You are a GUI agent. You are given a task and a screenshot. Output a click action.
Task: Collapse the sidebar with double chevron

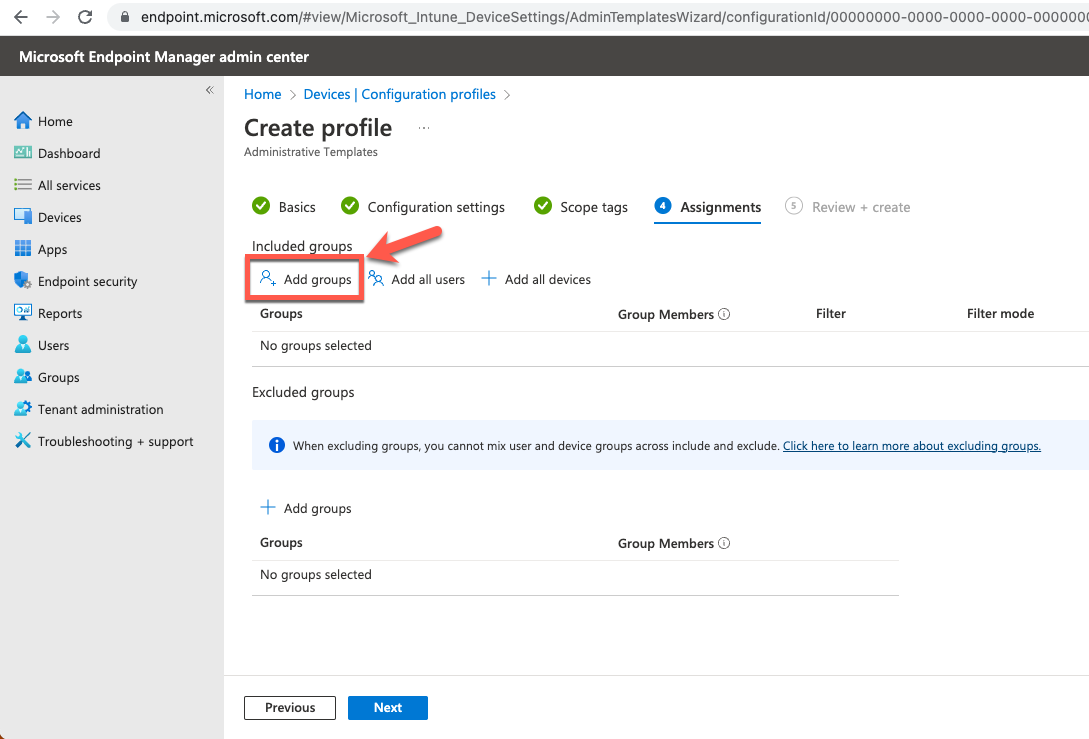[x=209, y=90]
